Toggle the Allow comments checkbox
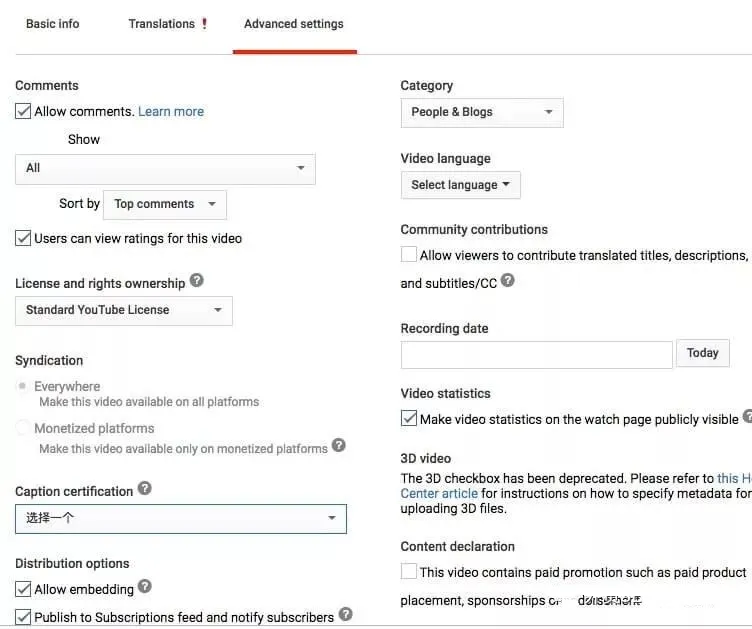 23,111
